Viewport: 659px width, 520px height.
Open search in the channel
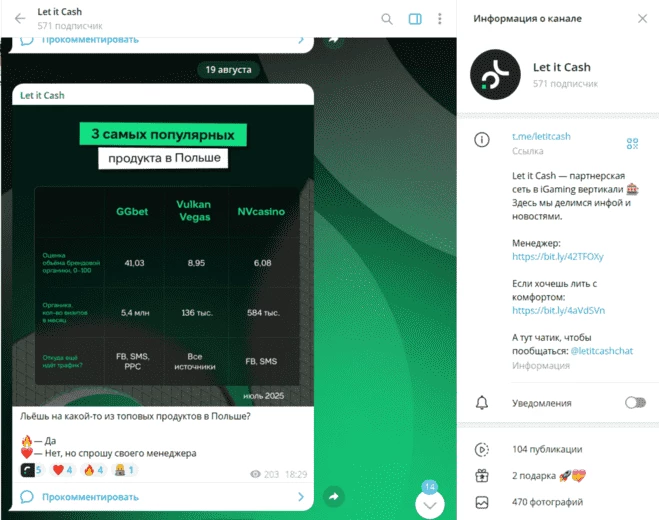coord(387,19)
